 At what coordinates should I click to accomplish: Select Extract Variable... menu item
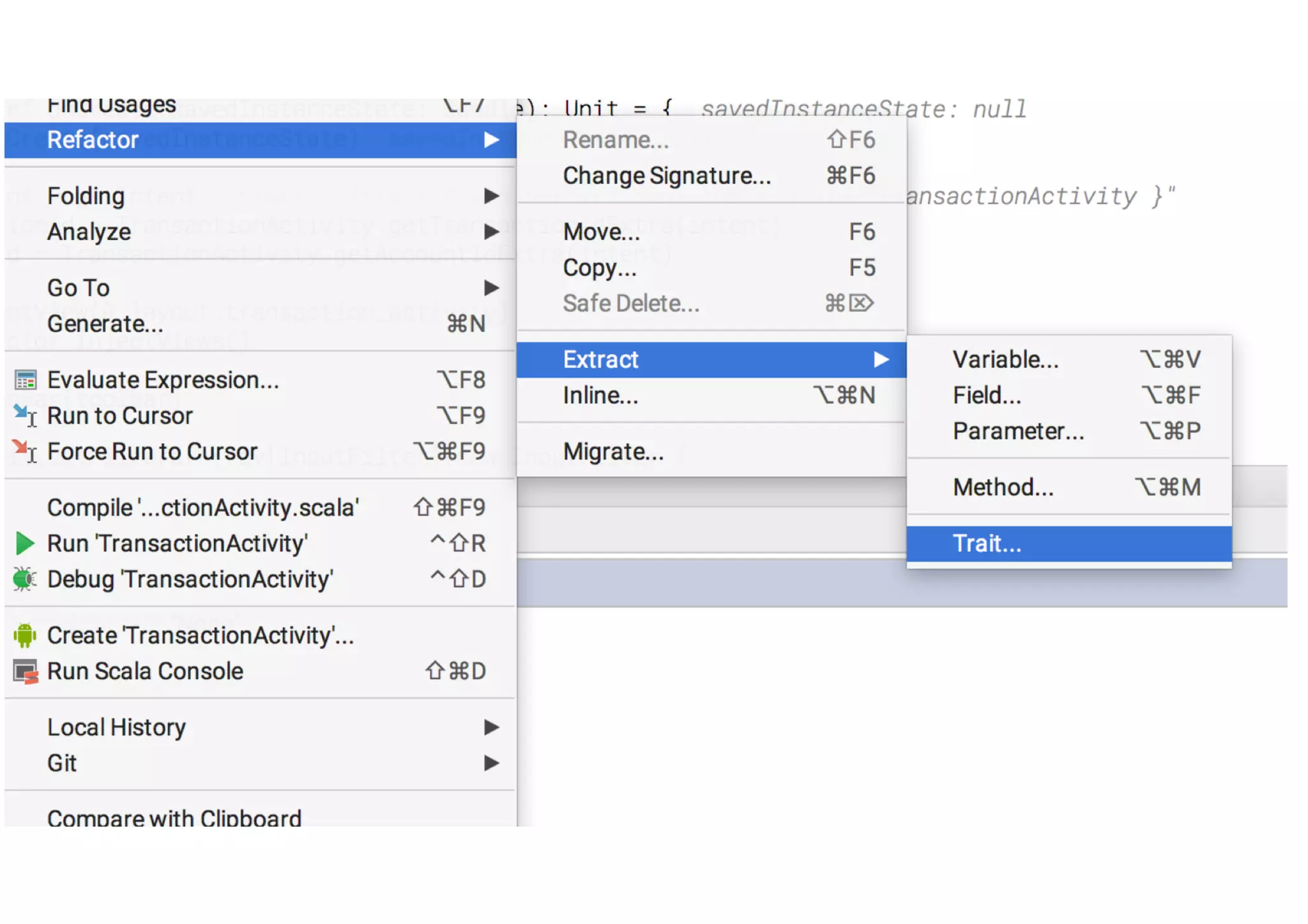coord(1005,360)
